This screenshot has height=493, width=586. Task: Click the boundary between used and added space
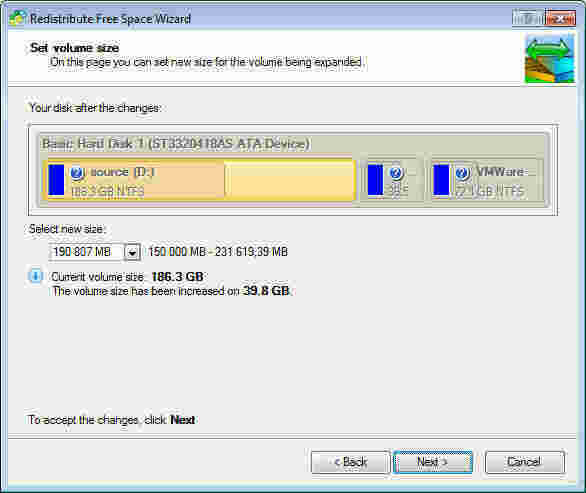tap(225, 180)
